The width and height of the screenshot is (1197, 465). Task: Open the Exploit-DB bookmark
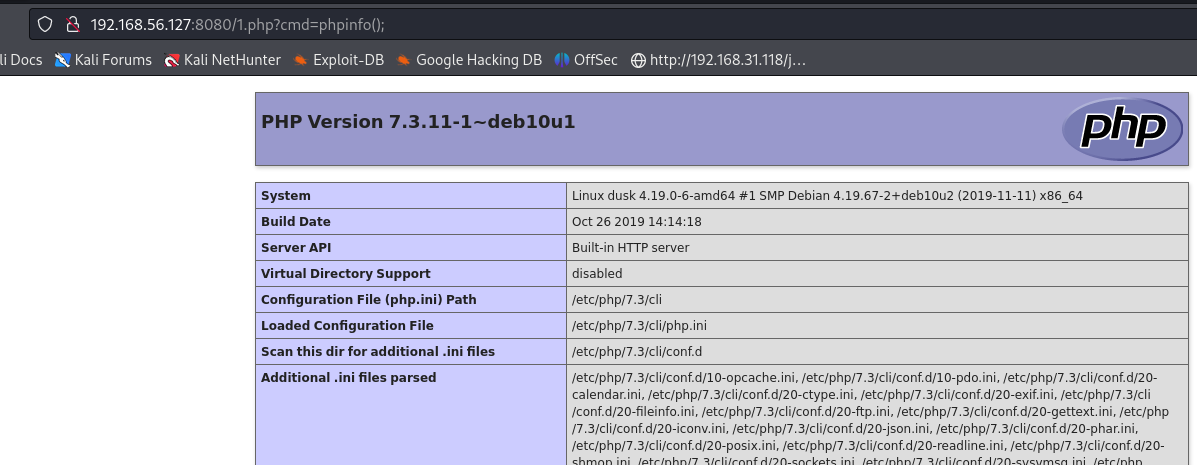coord(339,60)
